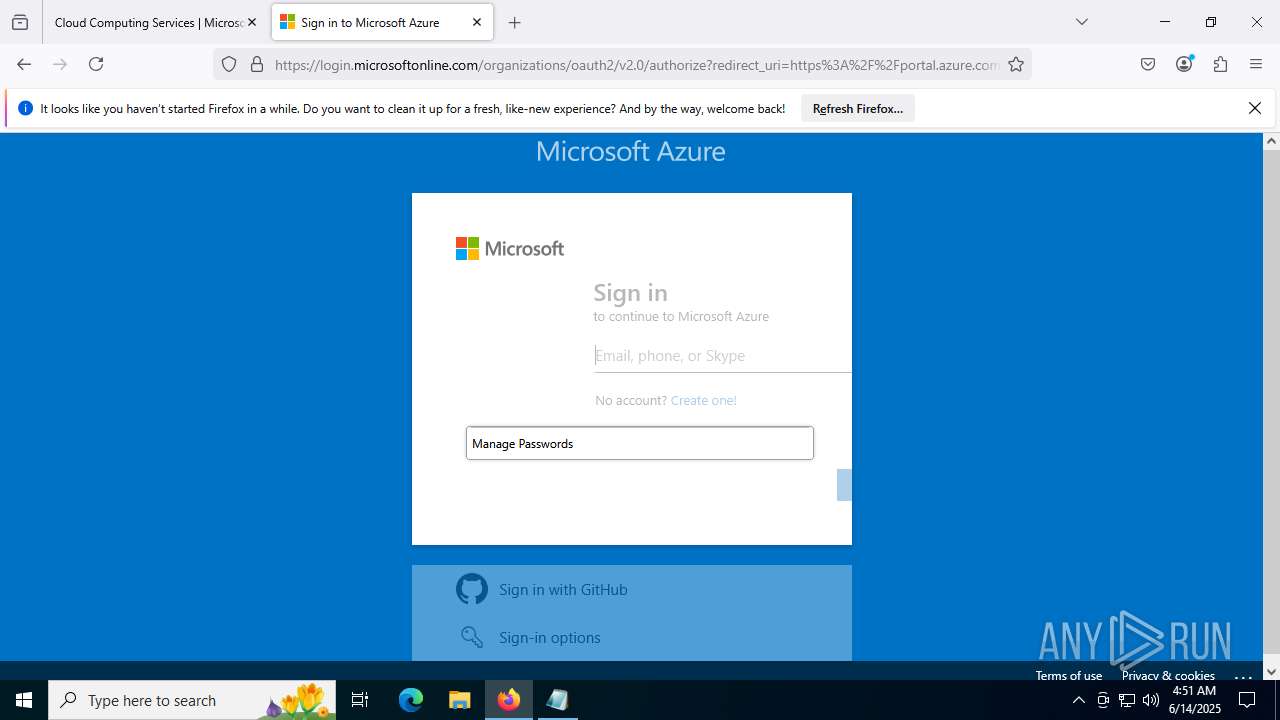Click the GitHub logo icon
Screen dimensions: 1280x720
(x=472, y=589)
